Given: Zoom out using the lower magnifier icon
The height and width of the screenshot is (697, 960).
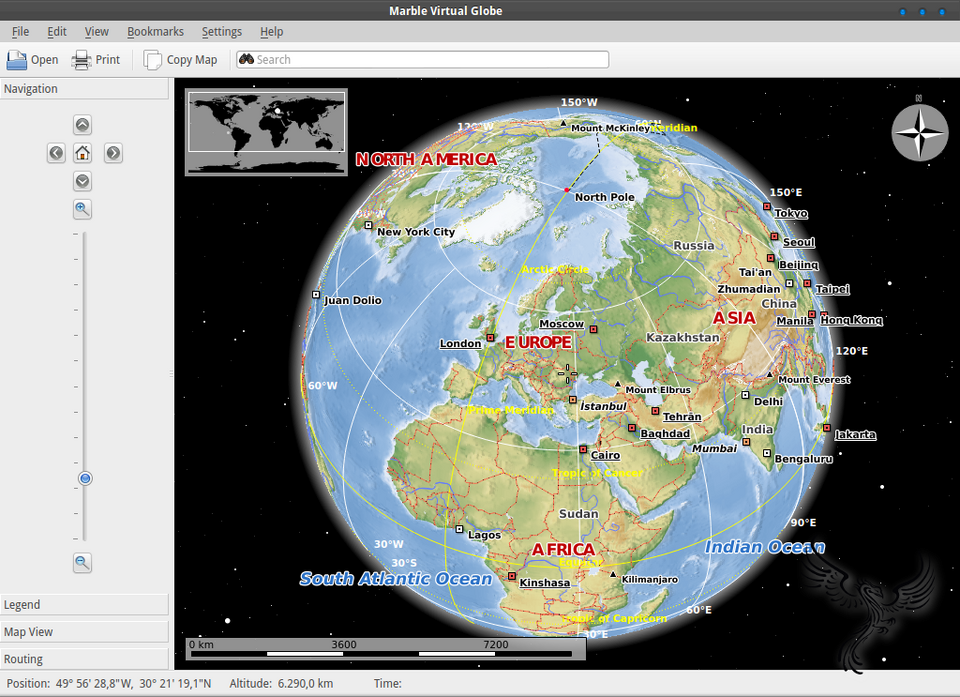Looking at the screenshot, I should coord(82,562).
